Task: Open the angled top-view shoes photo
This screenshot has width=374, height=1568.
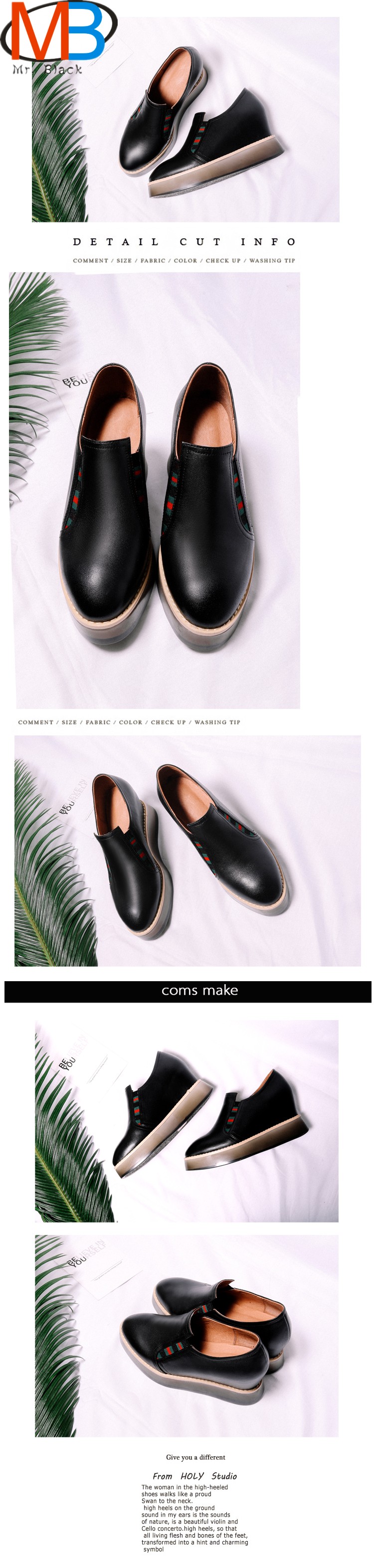Action: click(x=187, y=852)
